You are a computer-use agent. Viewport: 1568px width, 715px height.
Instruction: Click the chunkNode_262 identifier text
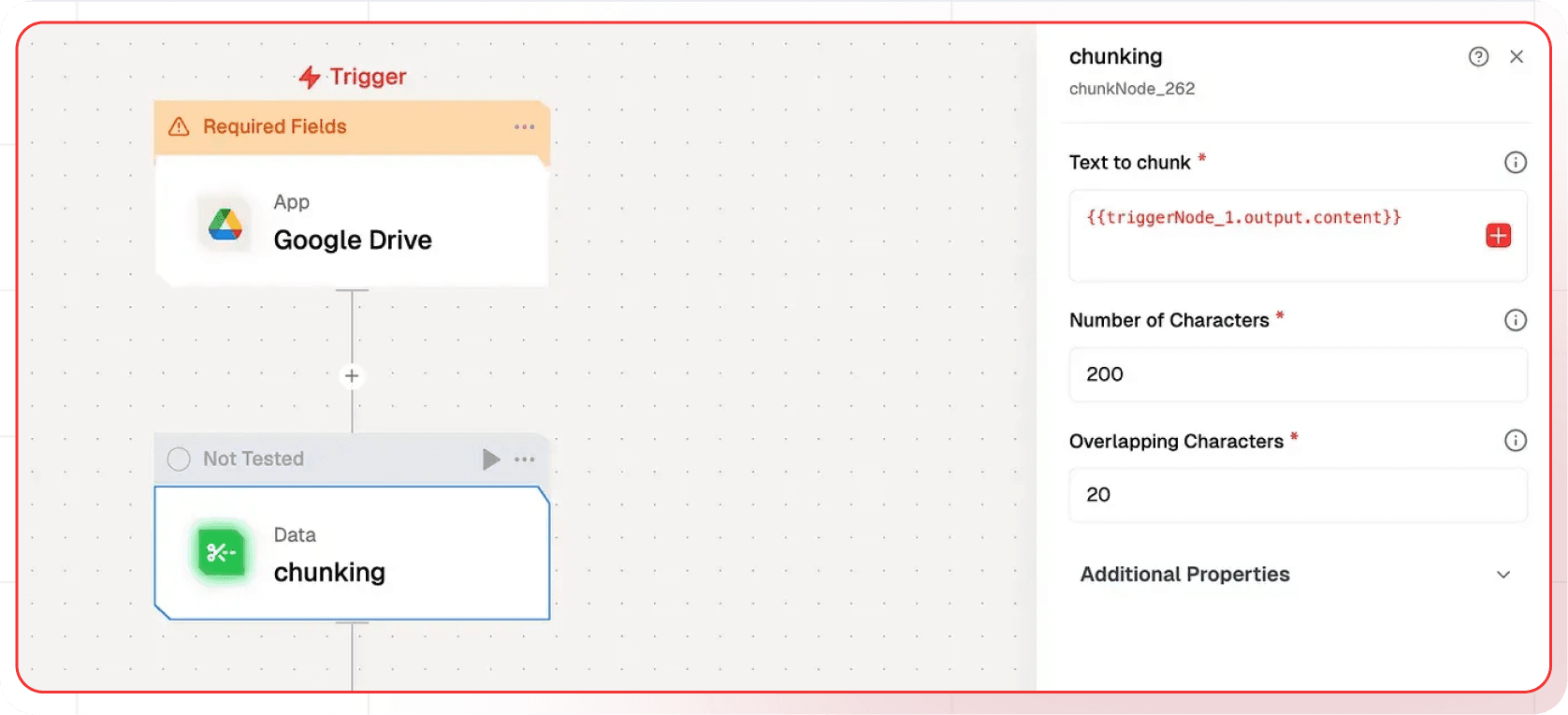click(x=1132, y=89)
